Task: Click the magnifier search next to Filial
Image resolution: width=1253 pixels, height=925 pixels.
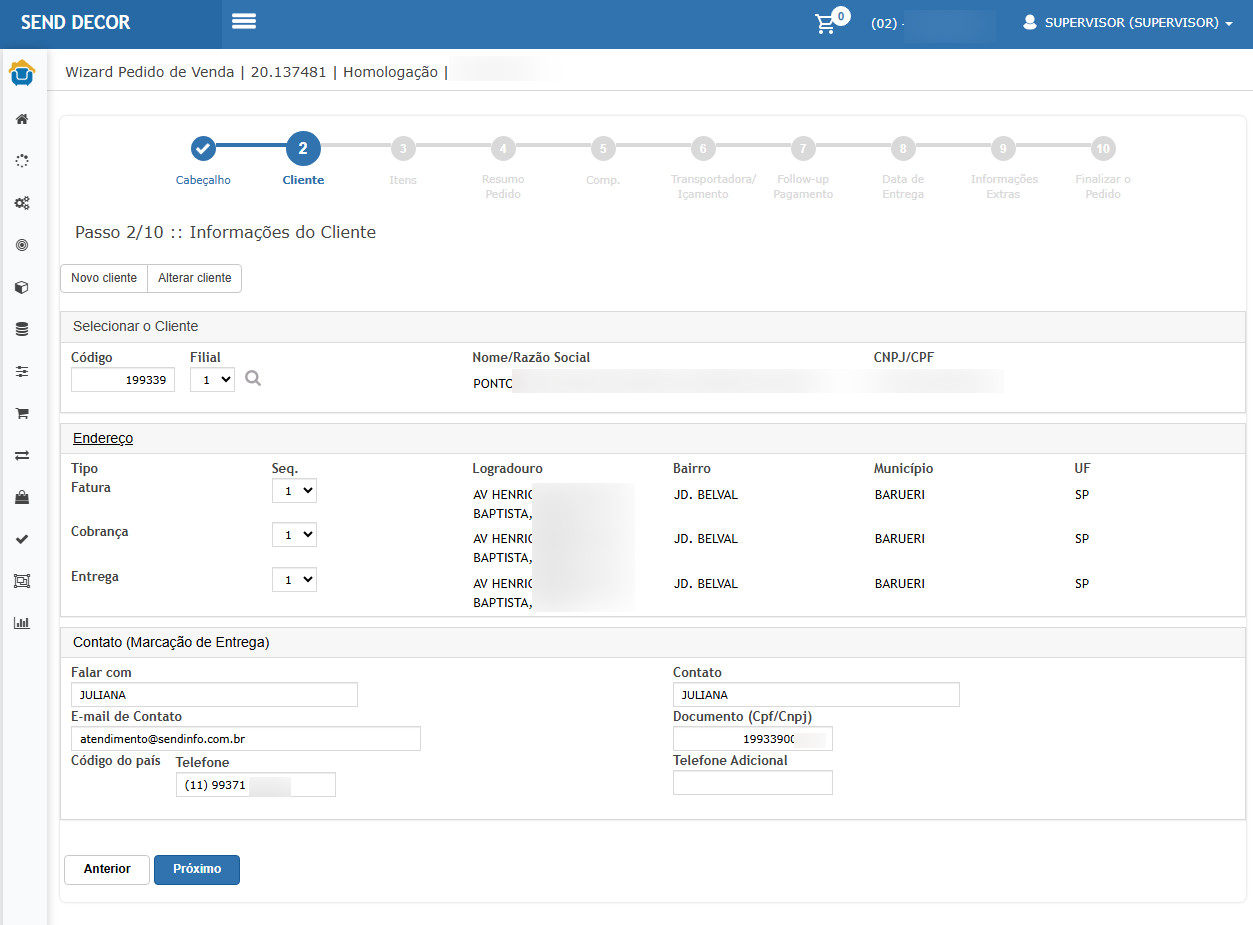Action: pyautogui.click(x=253, y=379)
